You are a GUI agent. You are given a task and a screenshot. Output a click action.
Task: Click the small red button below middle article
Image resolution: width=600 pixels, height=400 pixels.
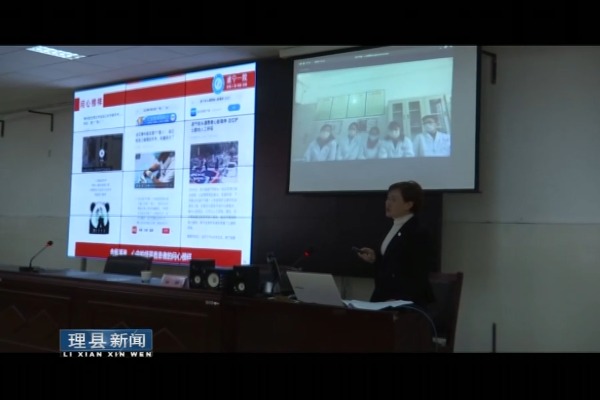[166, 230]
